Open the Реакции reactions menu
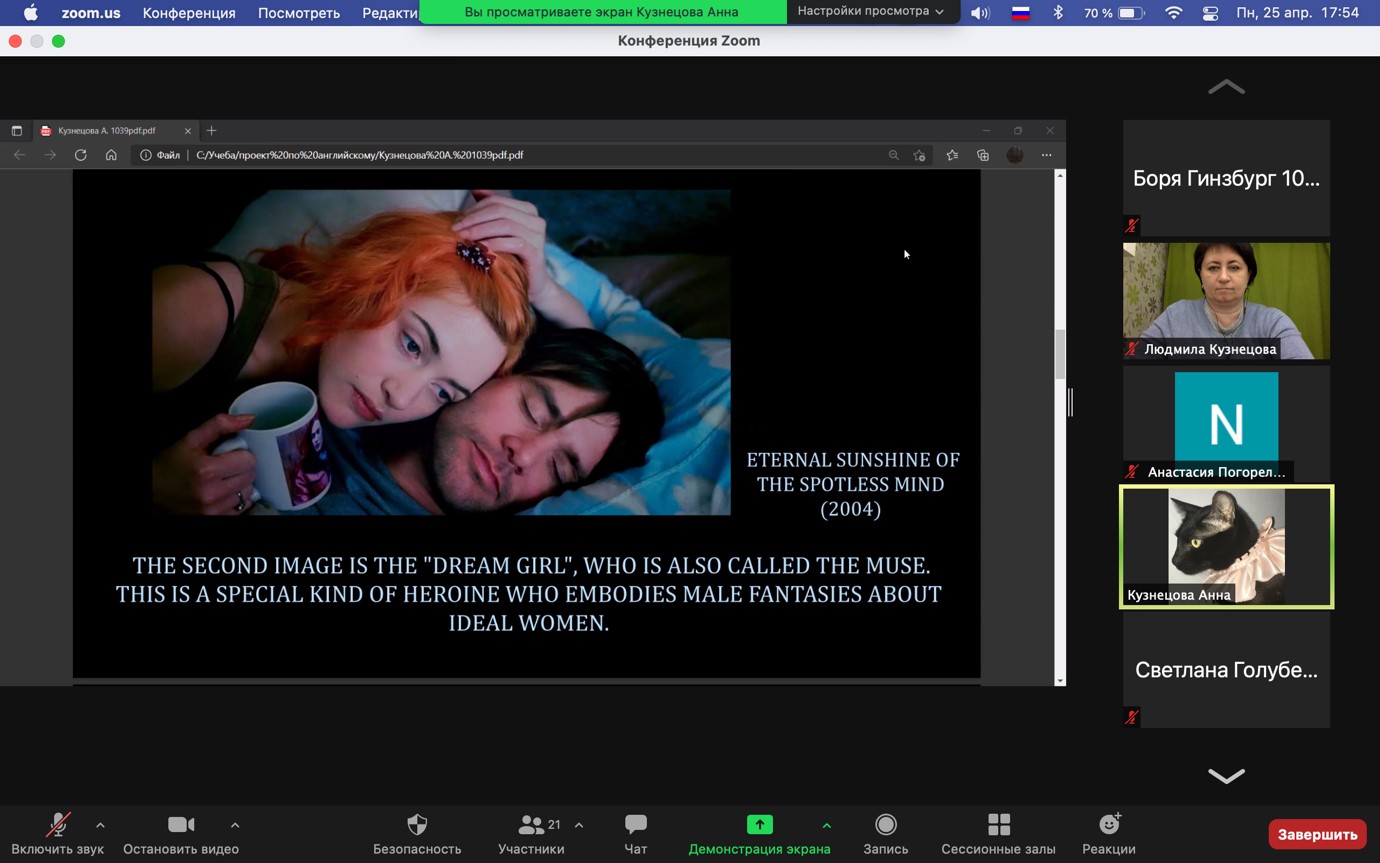 pos(1109,834)
